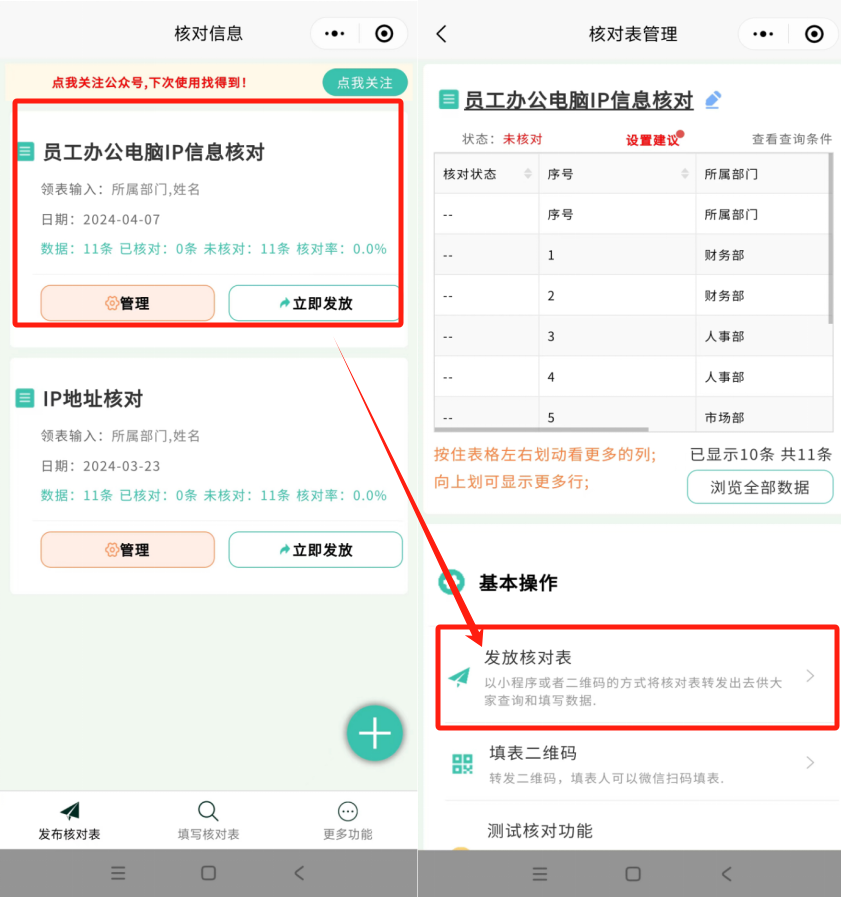Click 管理 button on 员工办公电脑IP信息核对 card
This screenshot has height=897, width=841.
pos(128,303)
